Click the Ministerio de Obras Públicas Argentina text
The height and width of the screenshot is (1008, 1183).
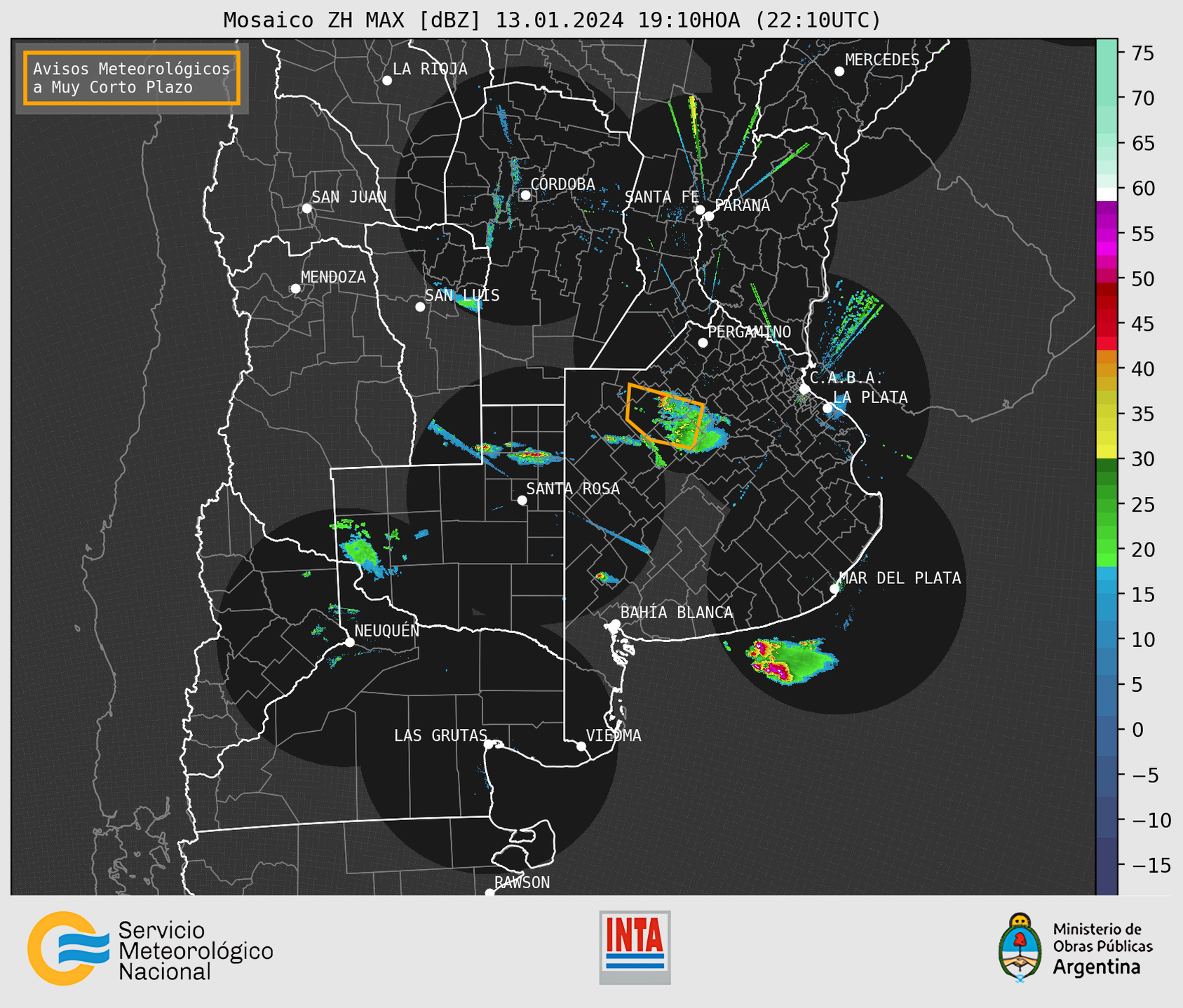pos(1102,948)
